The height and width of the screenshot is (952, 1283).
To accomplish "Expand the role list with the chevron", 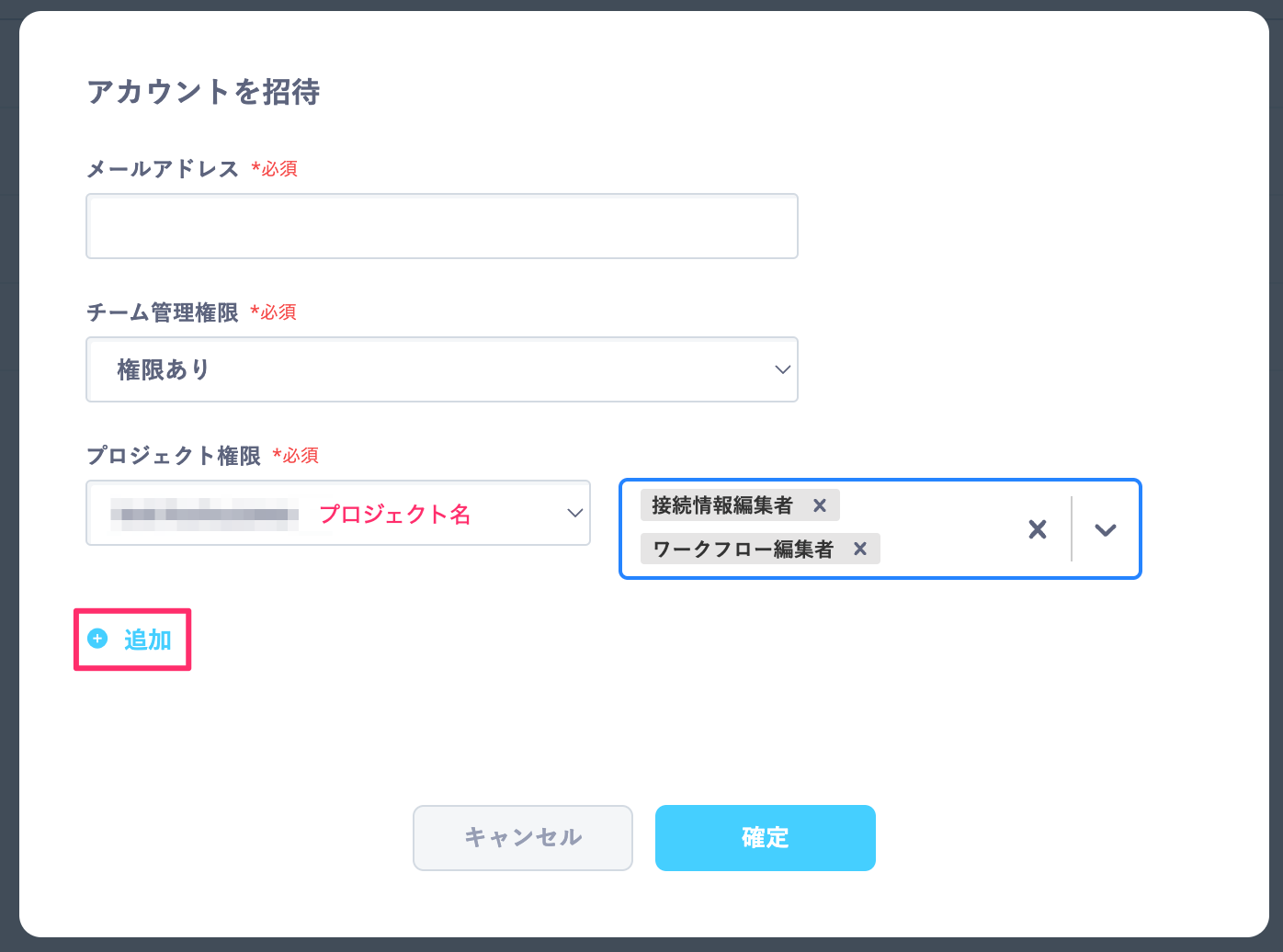I will [1106, 529].
